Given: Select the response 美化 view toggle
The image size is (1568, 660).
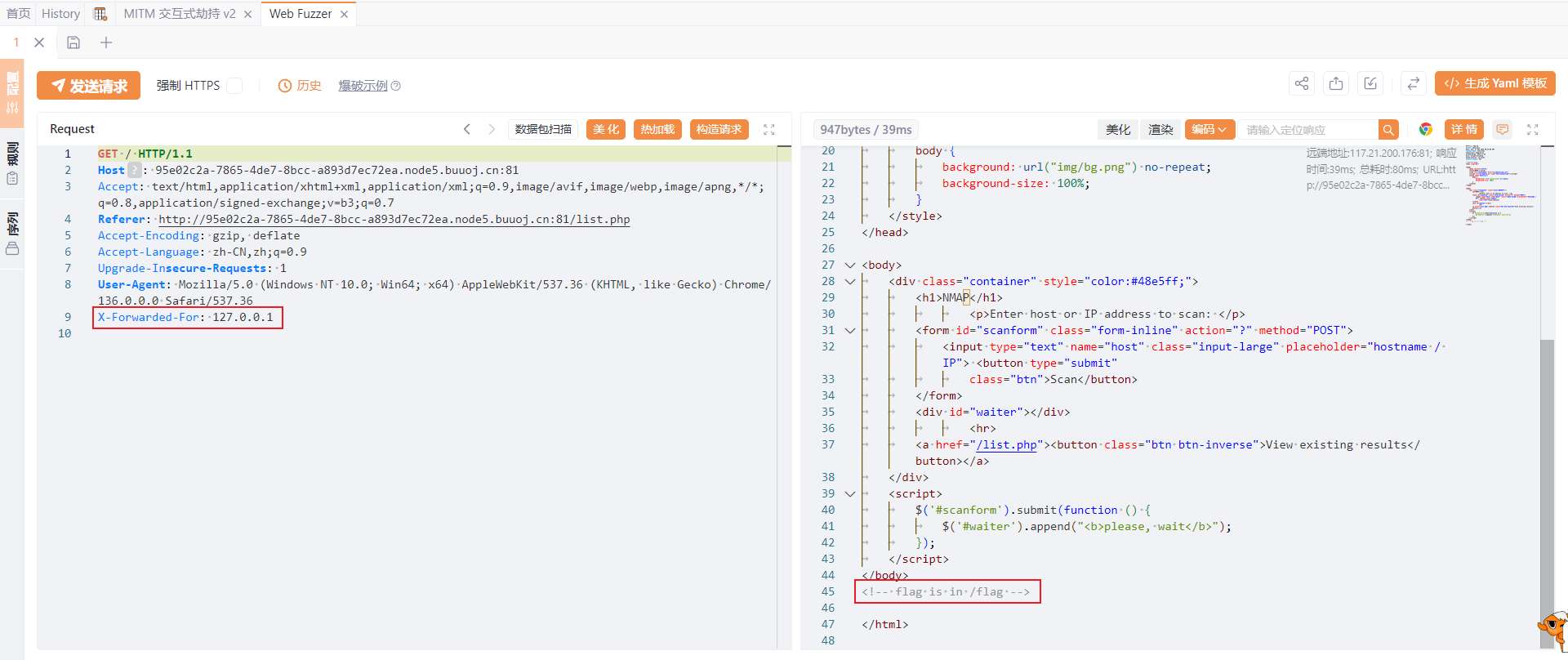Looking at the screenshot, I should tap(1118, 129).
